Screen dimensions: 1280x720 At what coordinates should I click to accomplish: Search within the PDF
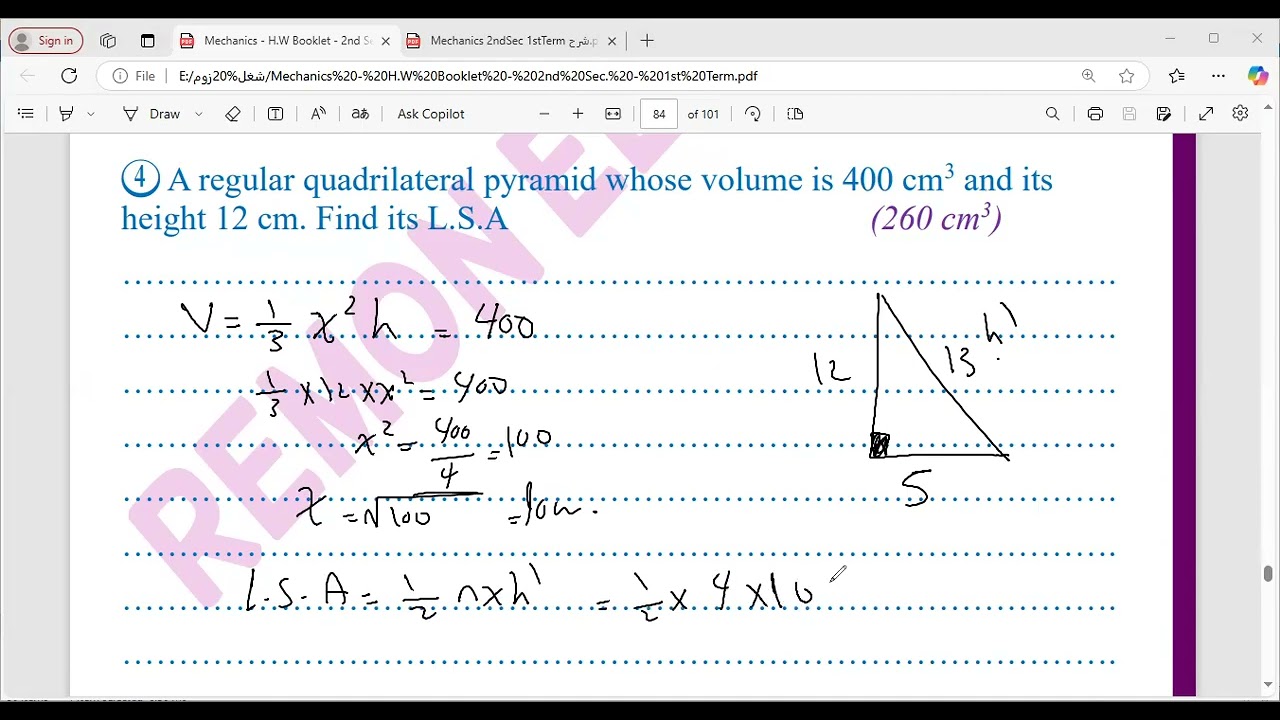(x=1052, y=114)
